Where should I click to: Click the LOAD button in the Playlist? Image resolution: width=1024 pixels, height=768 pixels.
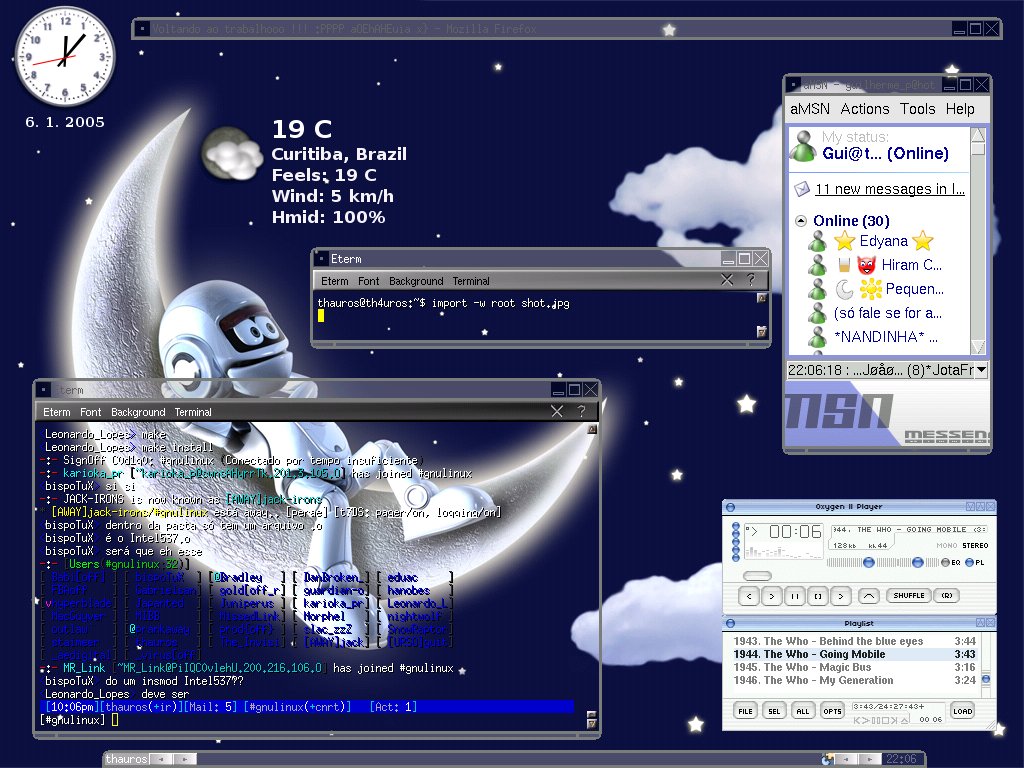click(963, 711)
